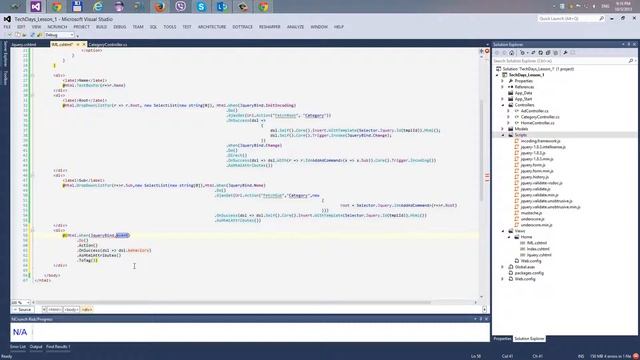
Task: Open the Error List tab
Action: coord(18,347)
